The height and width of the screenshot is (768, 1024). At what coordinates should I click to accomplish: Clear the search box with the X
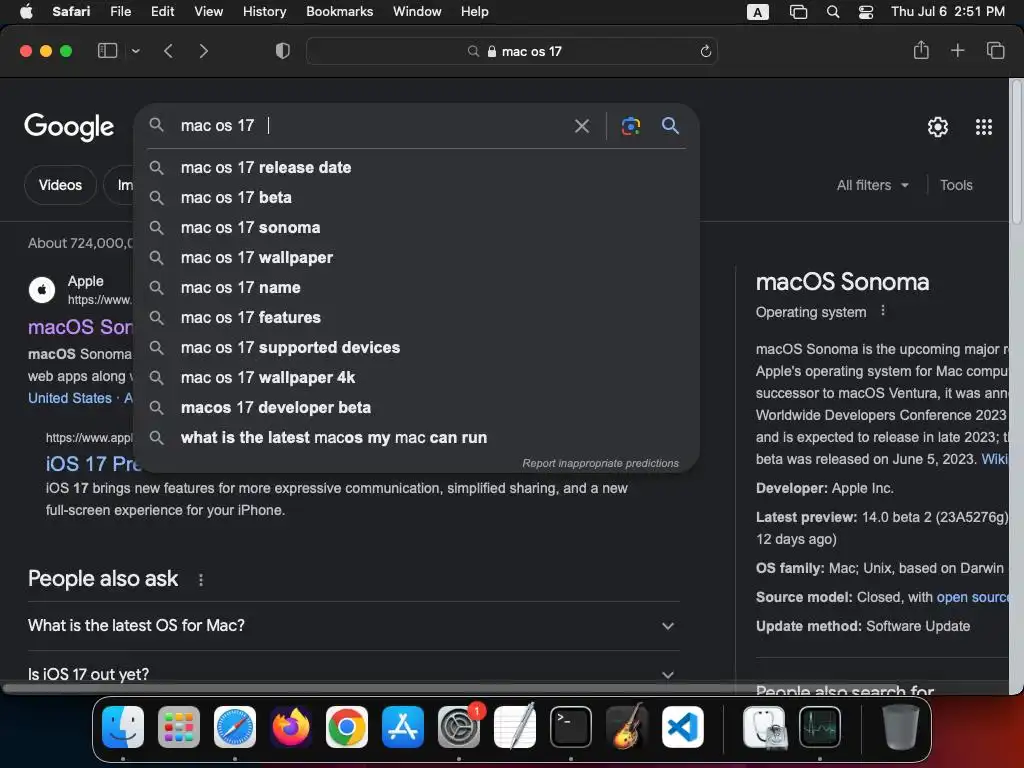[582, 126]
